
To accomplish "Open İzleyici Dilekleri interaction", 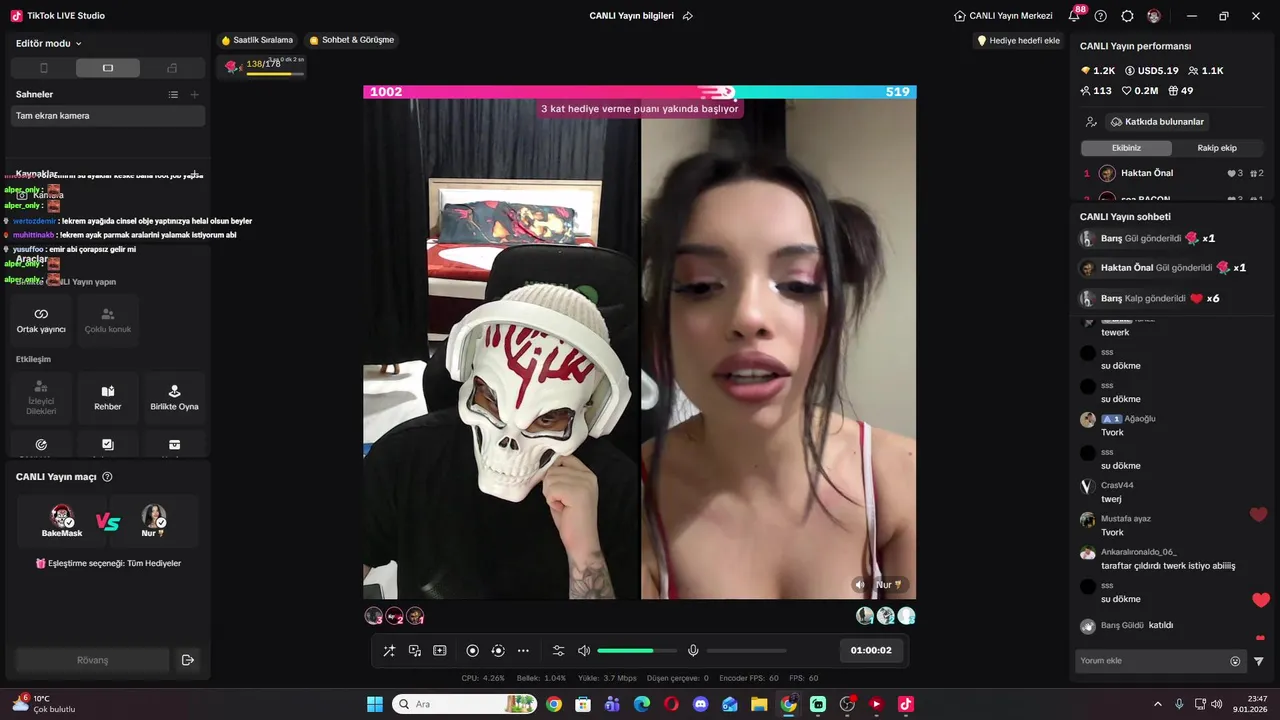I will pos(41,398).
